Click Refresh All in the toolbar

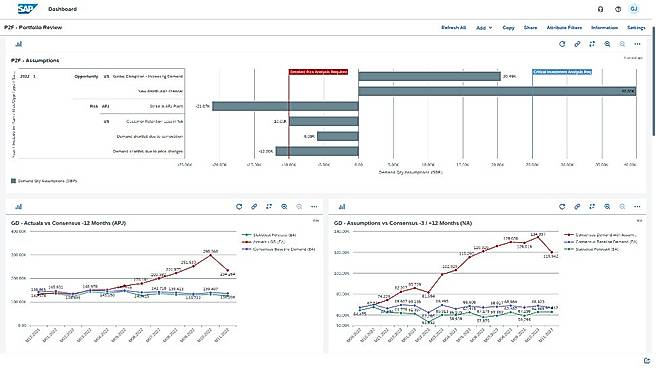coord(454,28)
